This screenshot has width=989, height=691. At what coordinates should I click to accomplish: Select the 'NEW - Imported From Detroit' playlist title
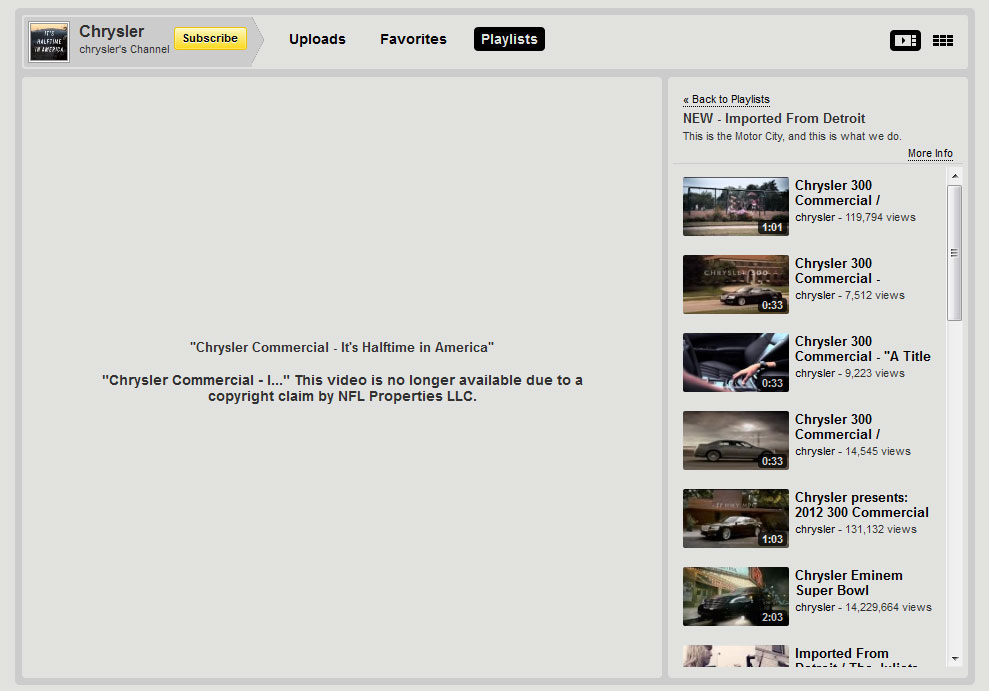point(774,119)
